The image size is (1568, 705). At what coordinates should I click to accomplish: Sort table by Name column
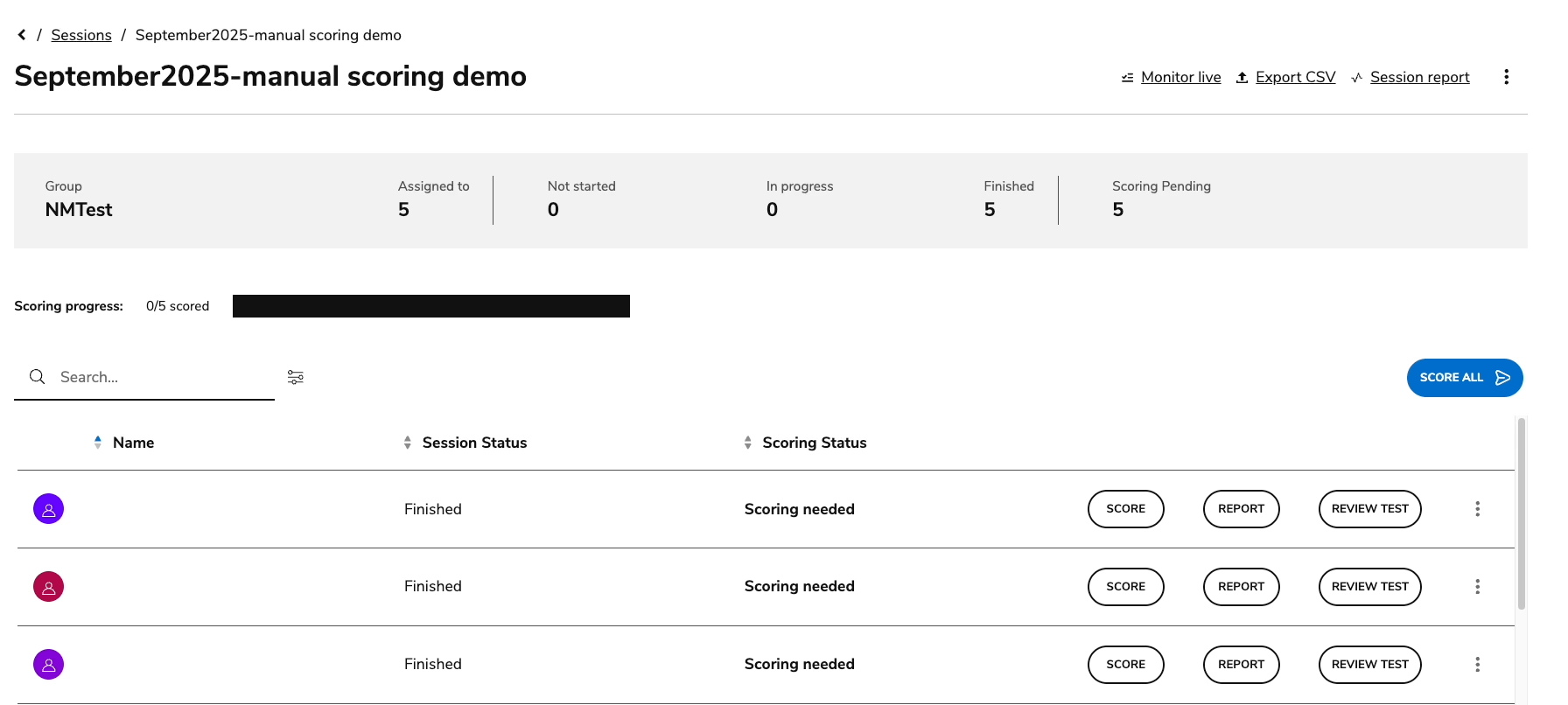coord(132,443)
